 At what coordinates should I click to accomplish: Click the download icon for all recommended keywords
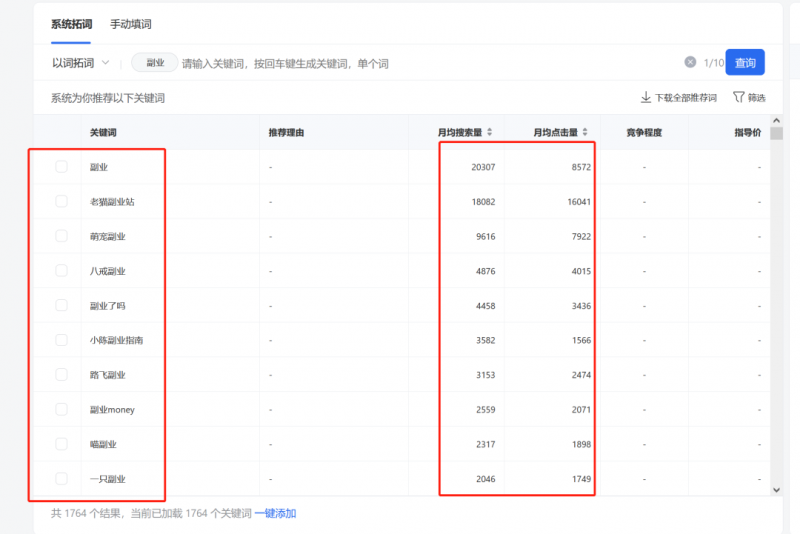coord(646,98)
